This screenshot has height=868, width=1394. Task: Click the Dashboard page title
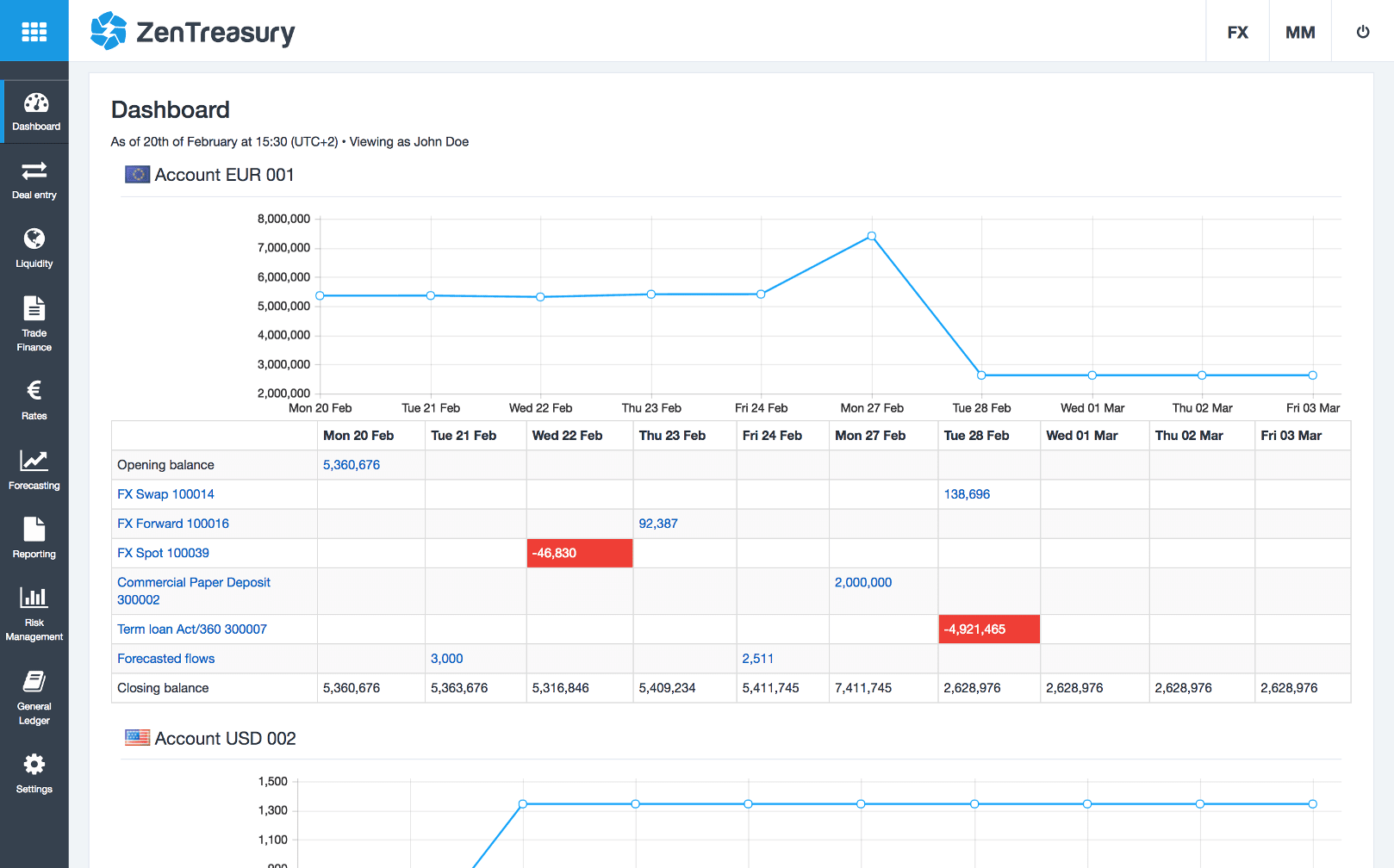171,110
